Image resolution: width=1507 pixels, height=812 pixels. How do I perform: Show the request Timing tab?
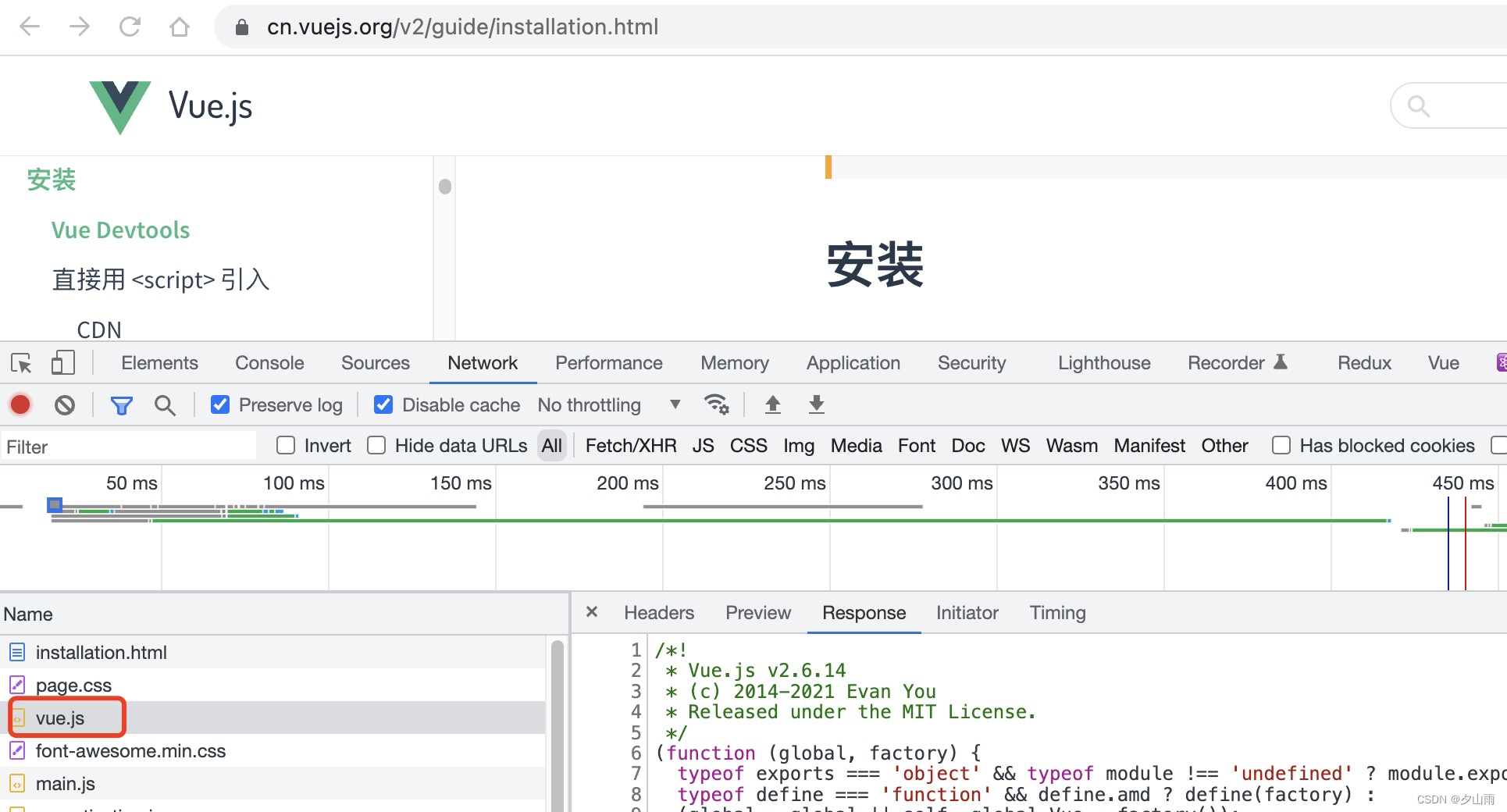pyautogui.click(x=1057, y=613)
